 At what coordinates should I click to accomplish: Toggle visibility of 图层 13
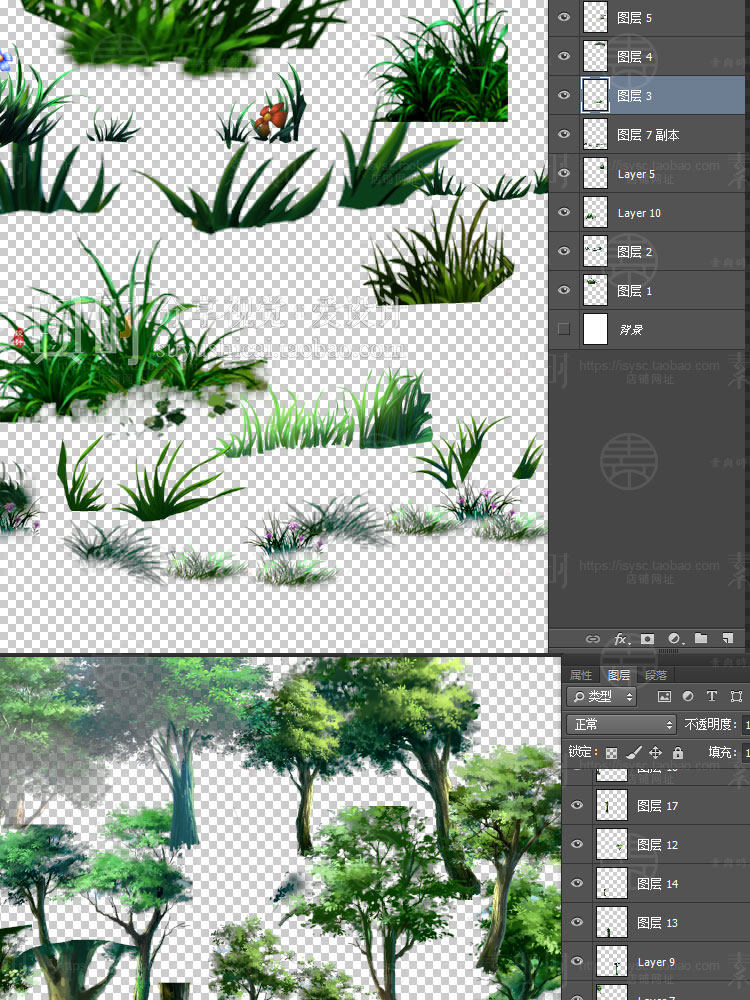pyautogui.click(x=577, y=922)
